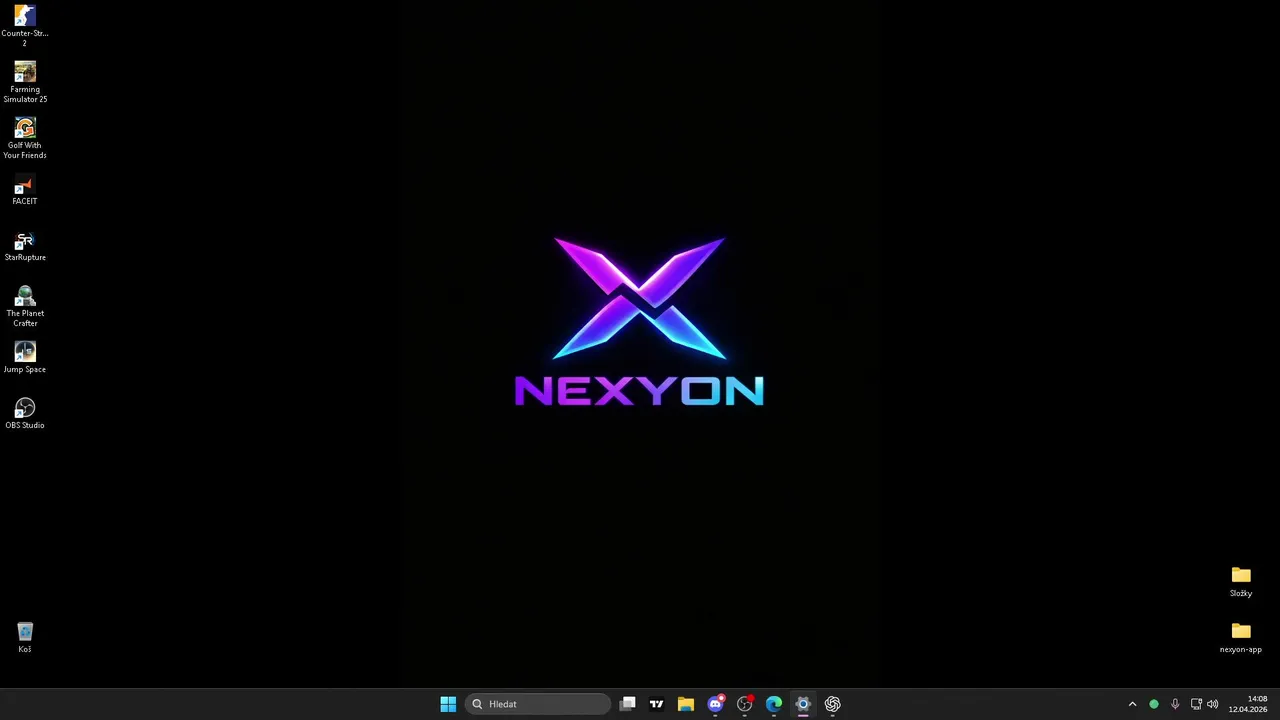1280x720 pixels.
Task: Open the Settings gear app in taskbar
Action: (x=803, y=704)
